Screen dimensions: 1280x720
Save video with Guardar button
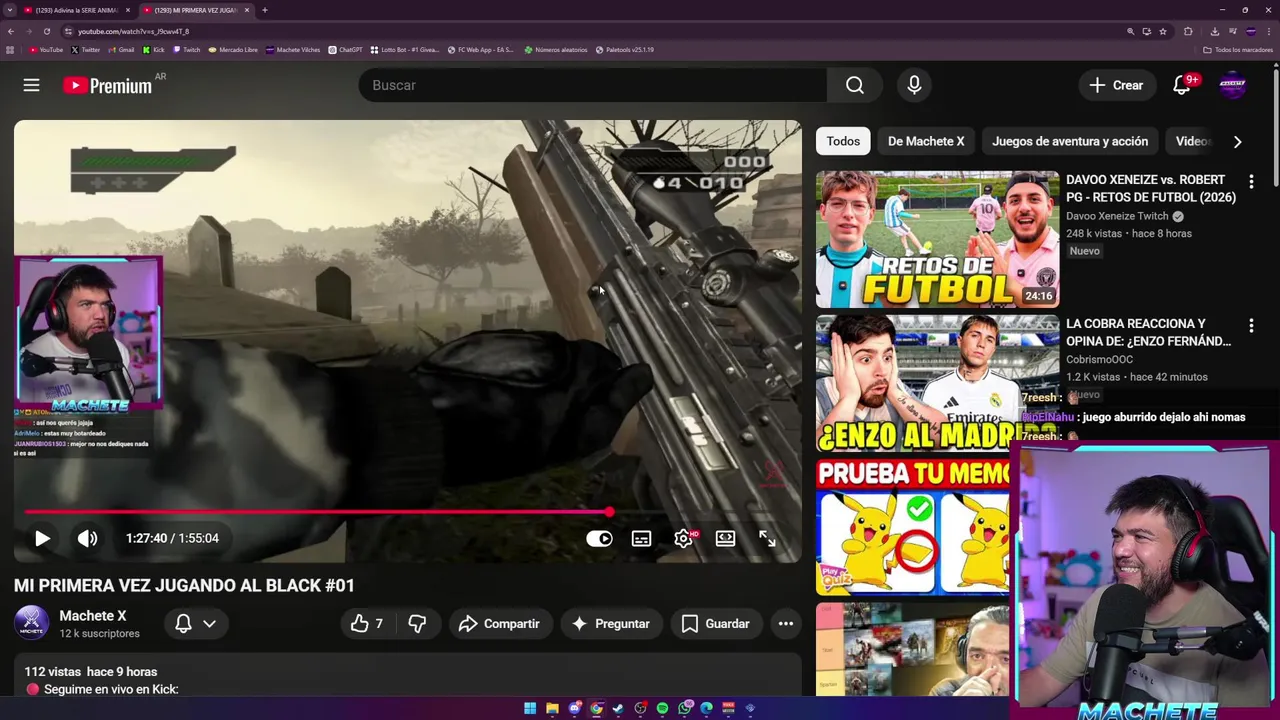[x=716, y=624]
